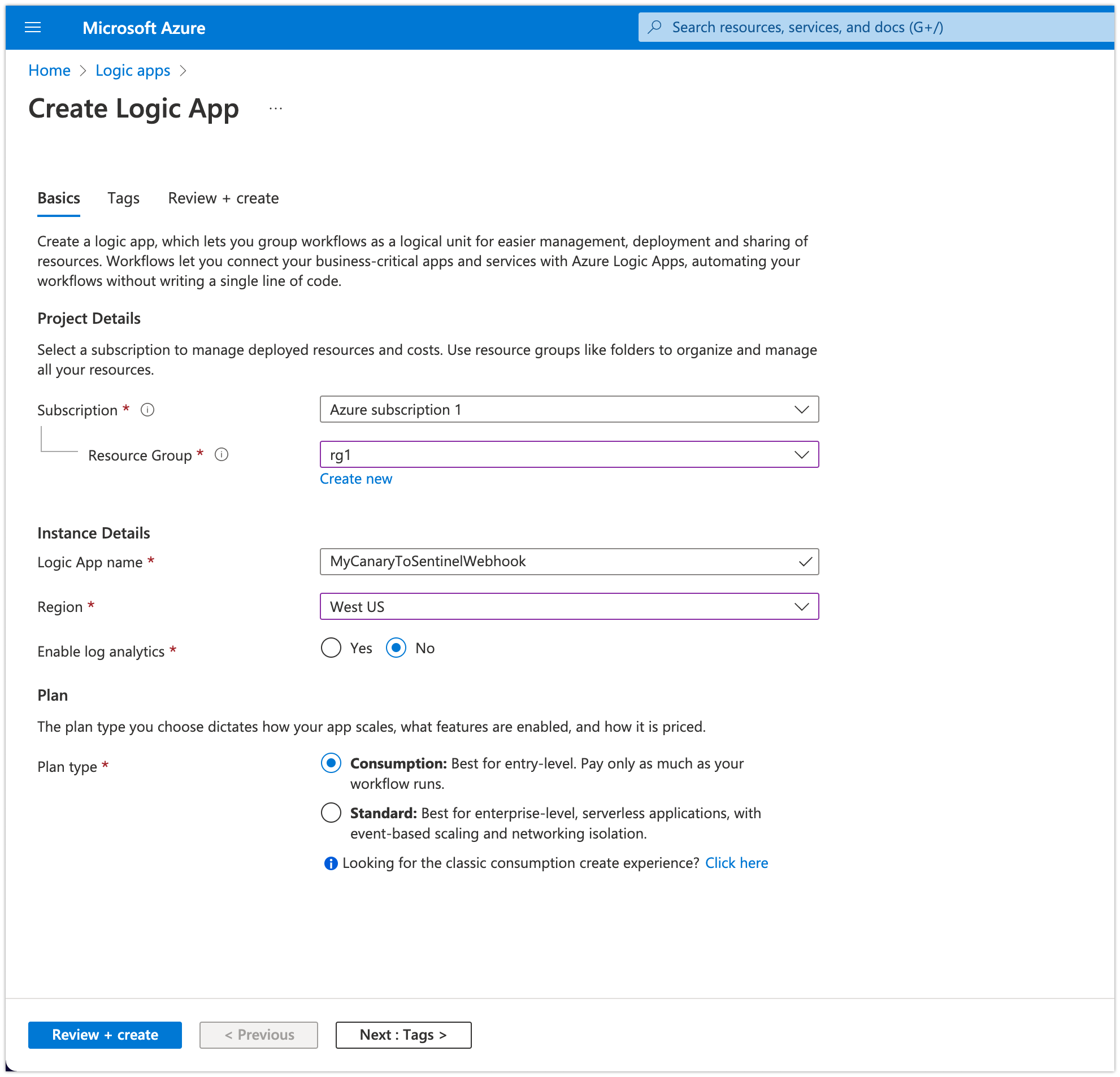Click the Create new resource group link
1120x1077 pixels.
pos(356,479)
